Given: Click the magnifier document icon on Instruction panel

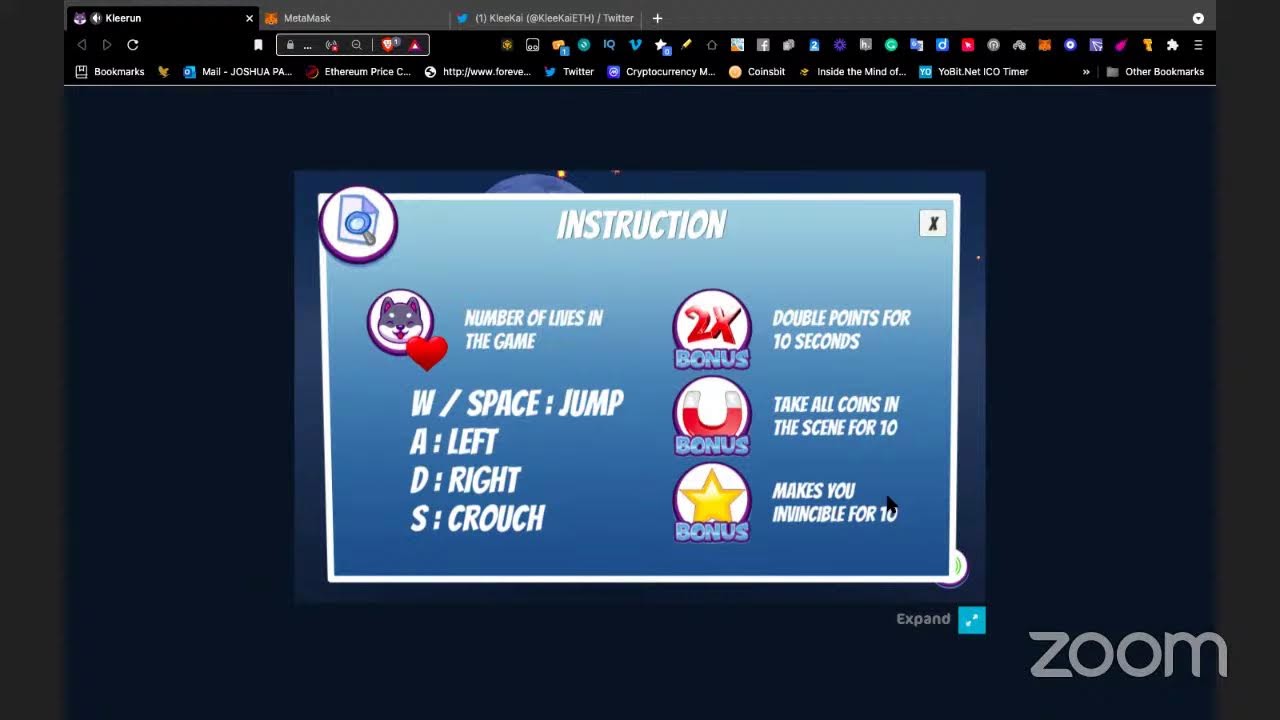Looking at the screenshot, I should (x=358, y=224).
